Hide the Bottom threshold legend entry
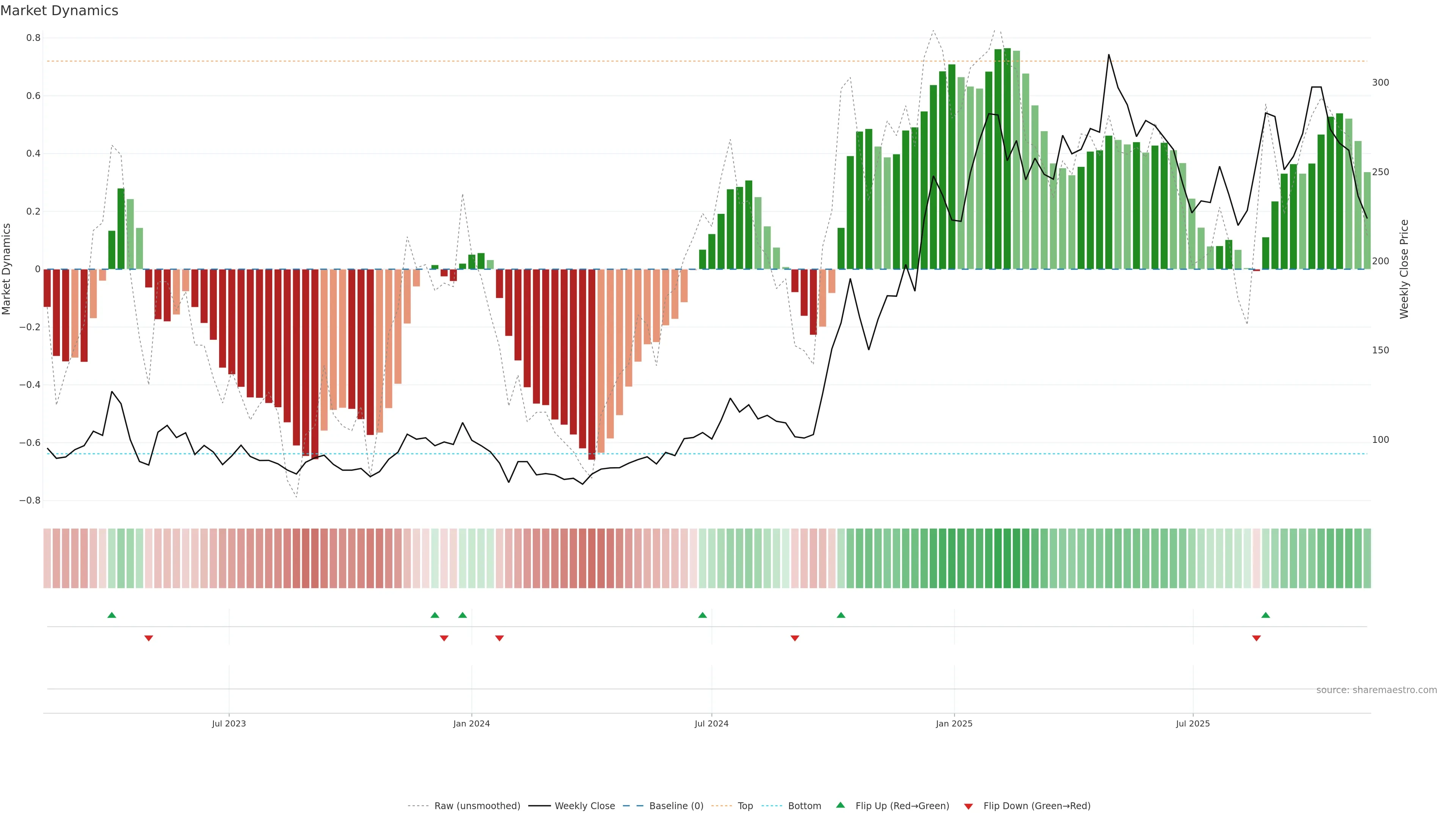 [x=804, y=806]
